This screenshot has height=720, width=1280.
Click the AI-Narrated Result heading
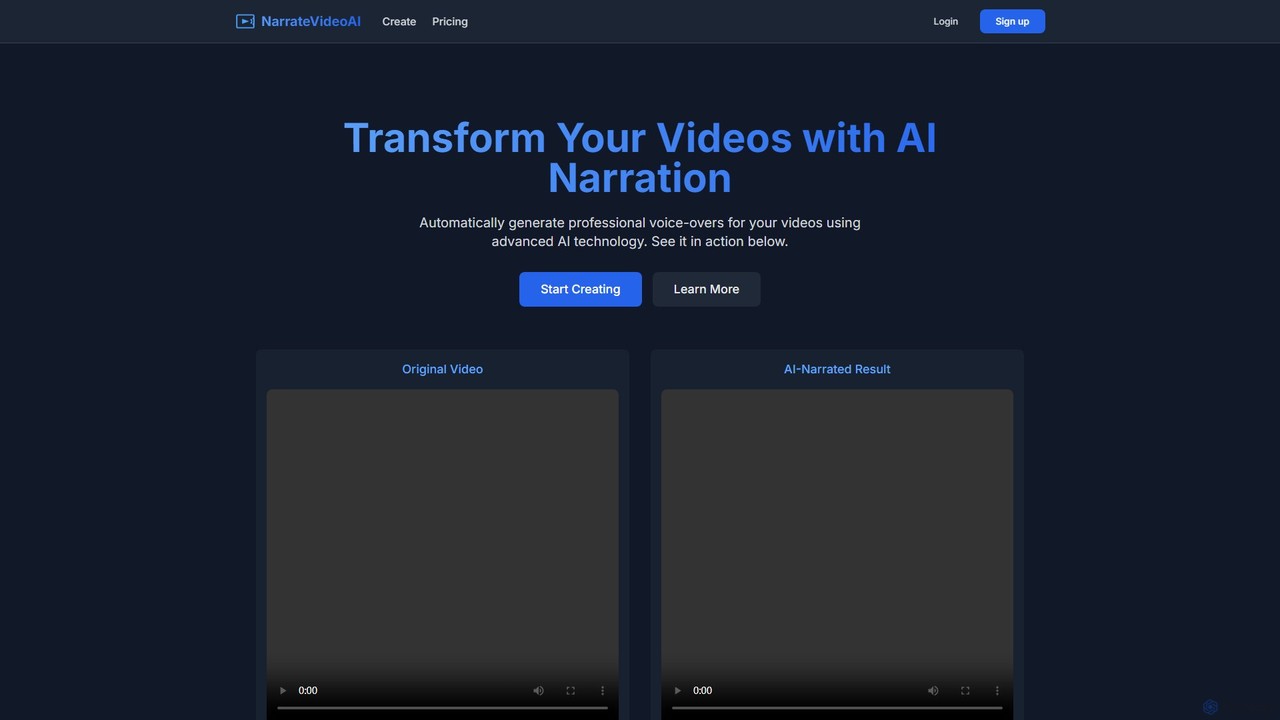pos(837,369)
